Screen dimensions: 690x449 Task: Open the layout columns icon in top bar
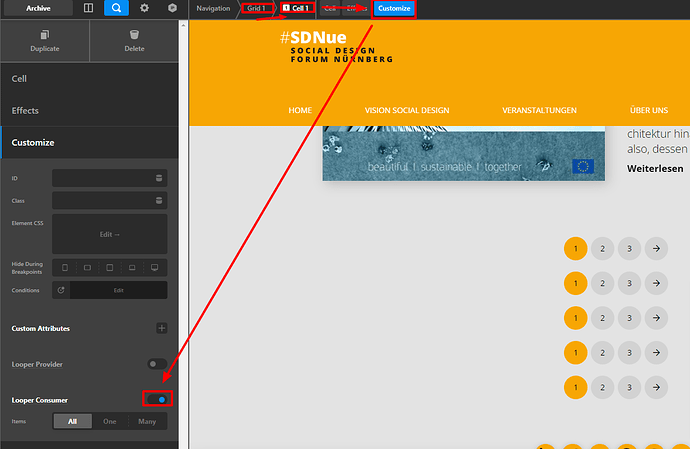tap(88, 8)
